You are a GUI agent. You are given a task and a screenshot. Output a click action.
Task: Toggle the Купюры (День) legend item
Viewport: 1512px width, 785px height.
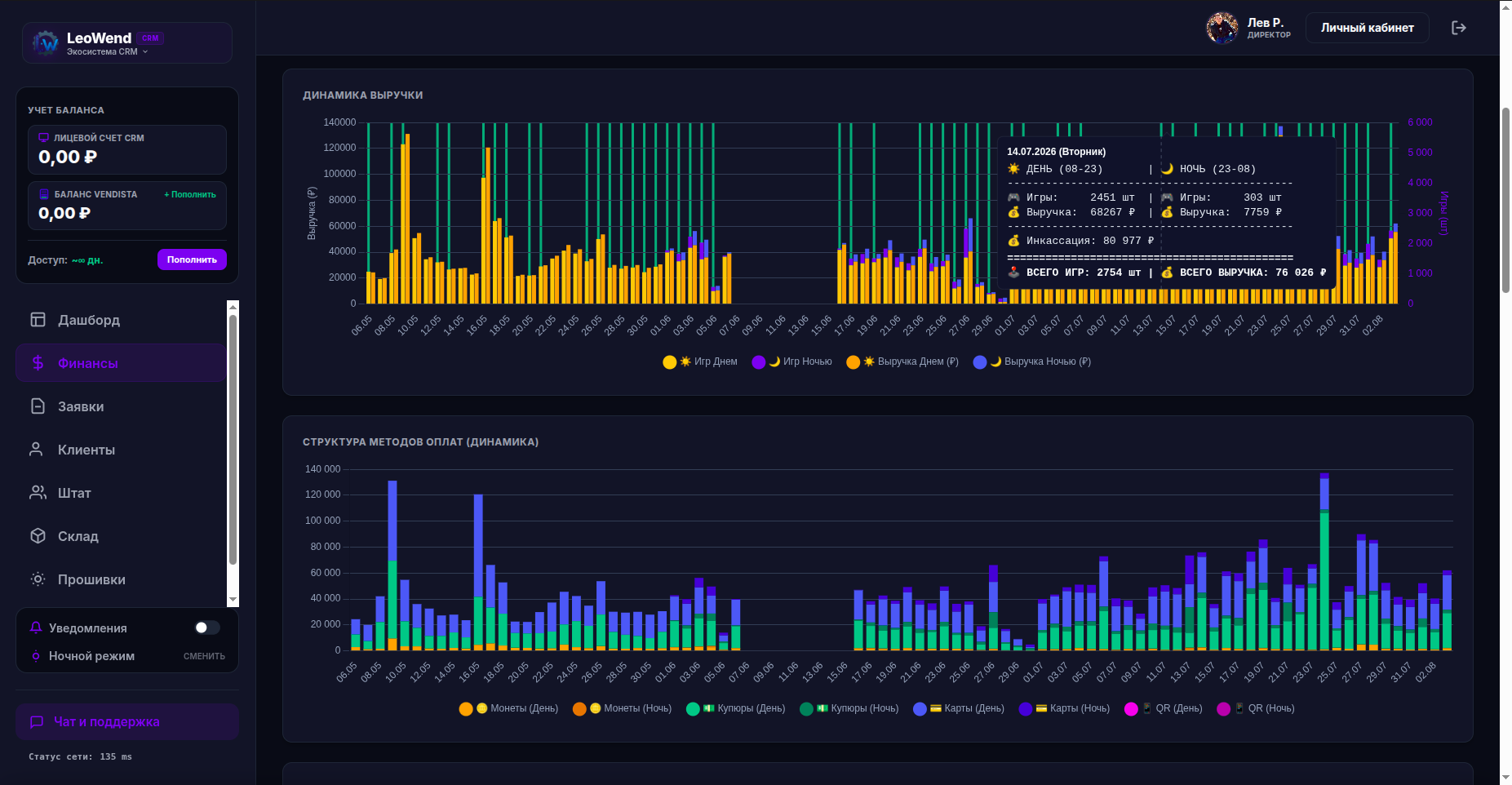pos(736,709)
